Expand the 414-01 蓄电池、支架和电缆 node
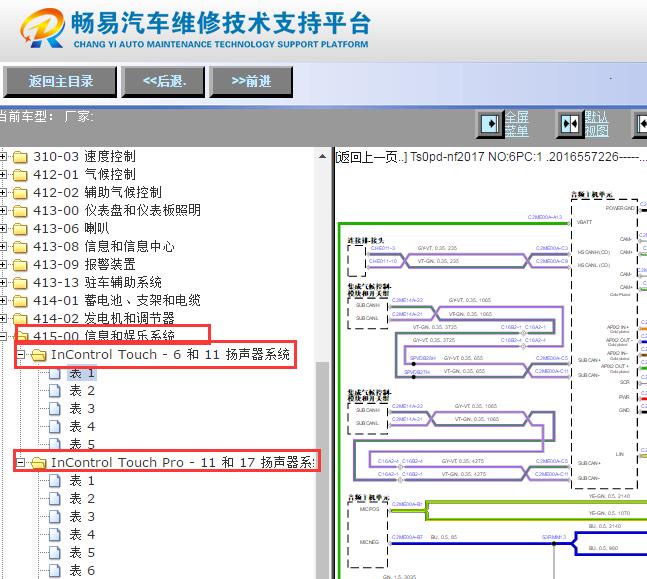The image size is (647, 579). pyautogui.click(x=3, y=300)
